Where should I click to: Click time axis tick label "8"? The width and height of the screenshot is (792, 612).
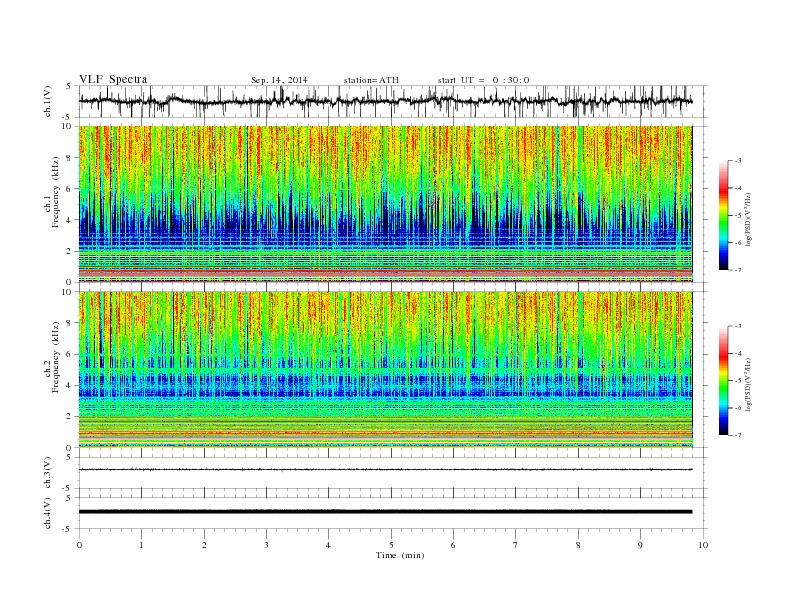coord(578,545)
